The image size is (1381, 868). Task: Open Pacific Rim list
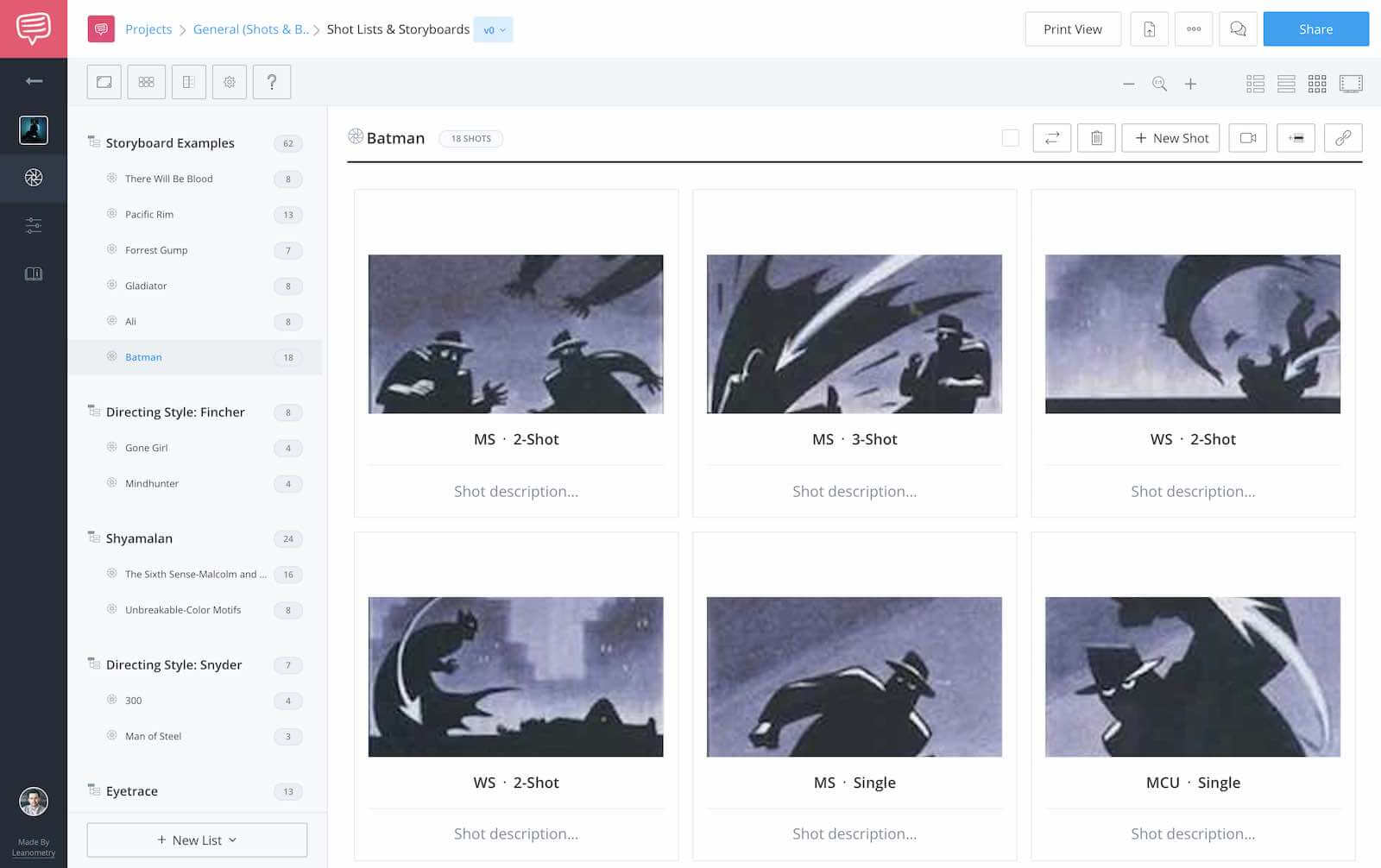click(x=149, y=215)
